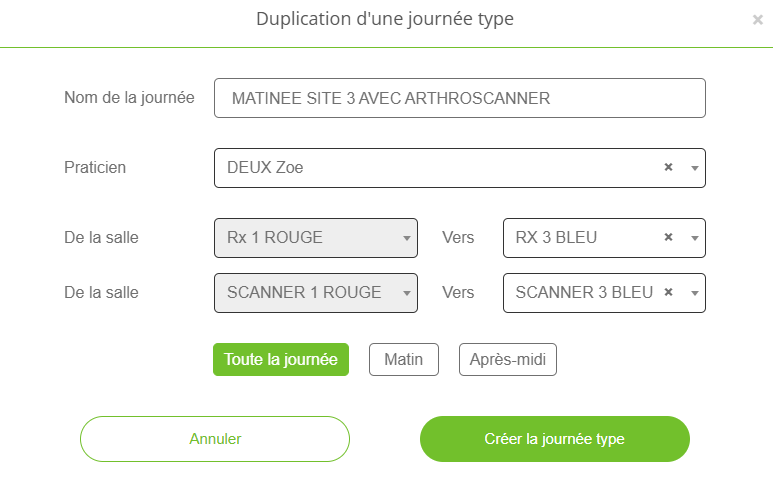Open the Praticien dropdown arrow

(694, 168)
